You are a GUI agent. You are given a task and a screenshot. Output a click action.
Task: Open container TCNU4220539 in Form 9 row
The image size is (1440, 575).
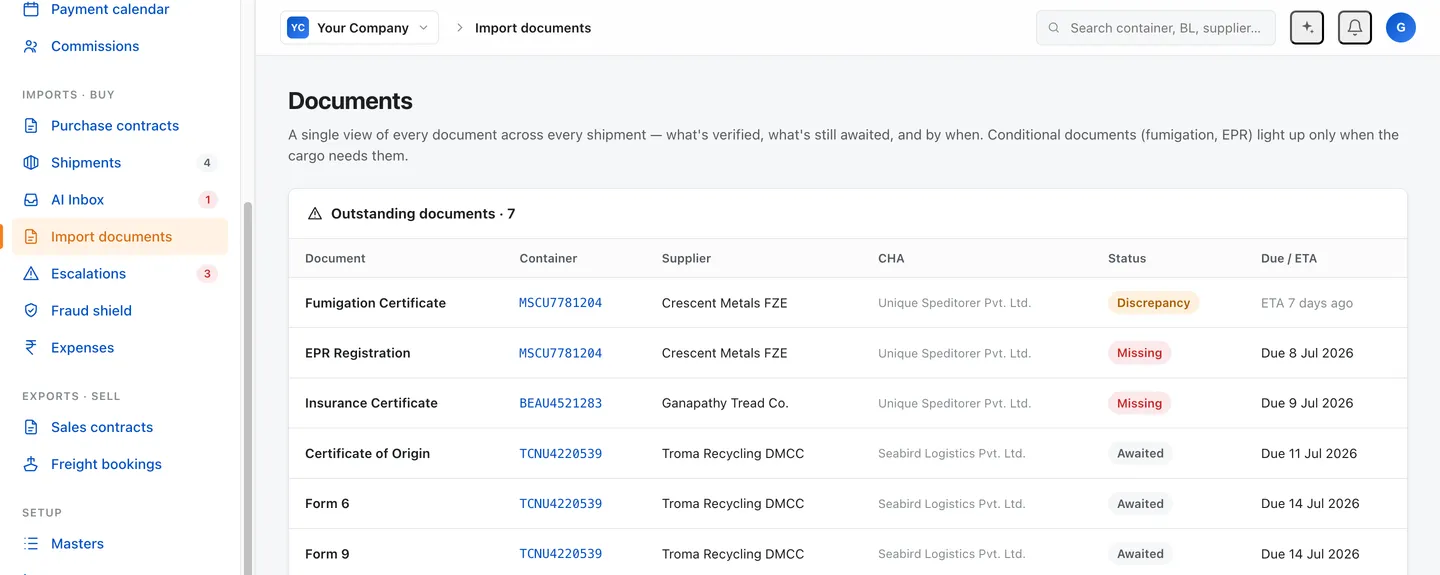(560, 554)
